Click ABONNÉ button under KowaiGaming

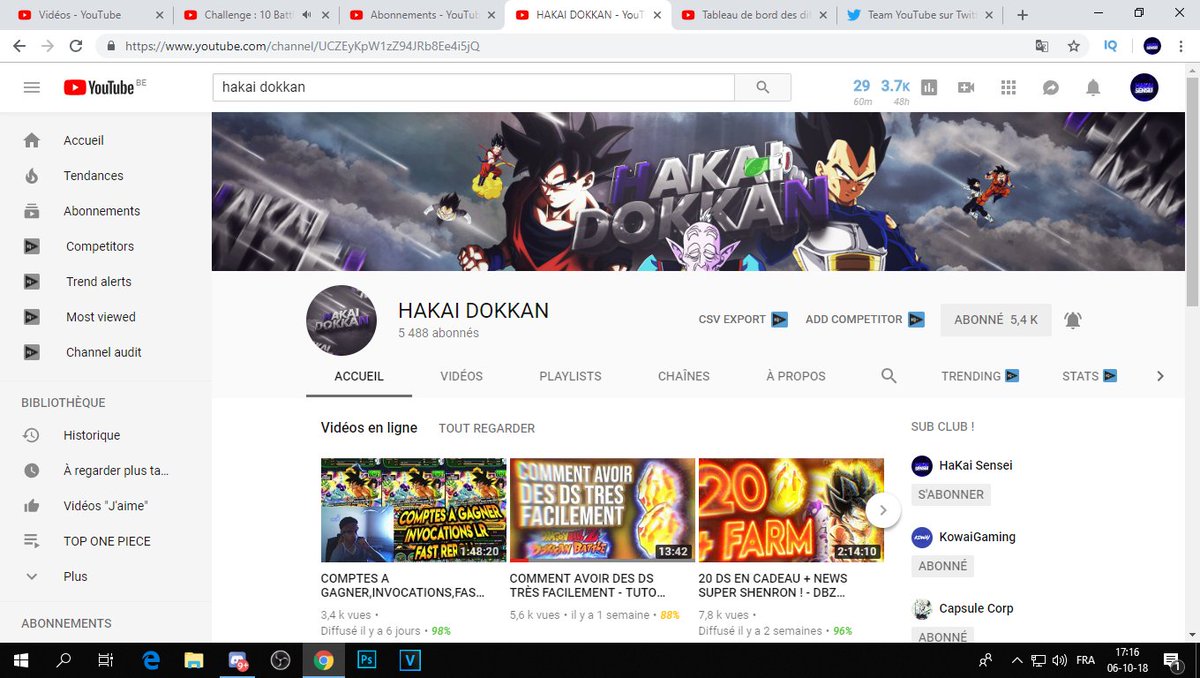coord(942,566)
